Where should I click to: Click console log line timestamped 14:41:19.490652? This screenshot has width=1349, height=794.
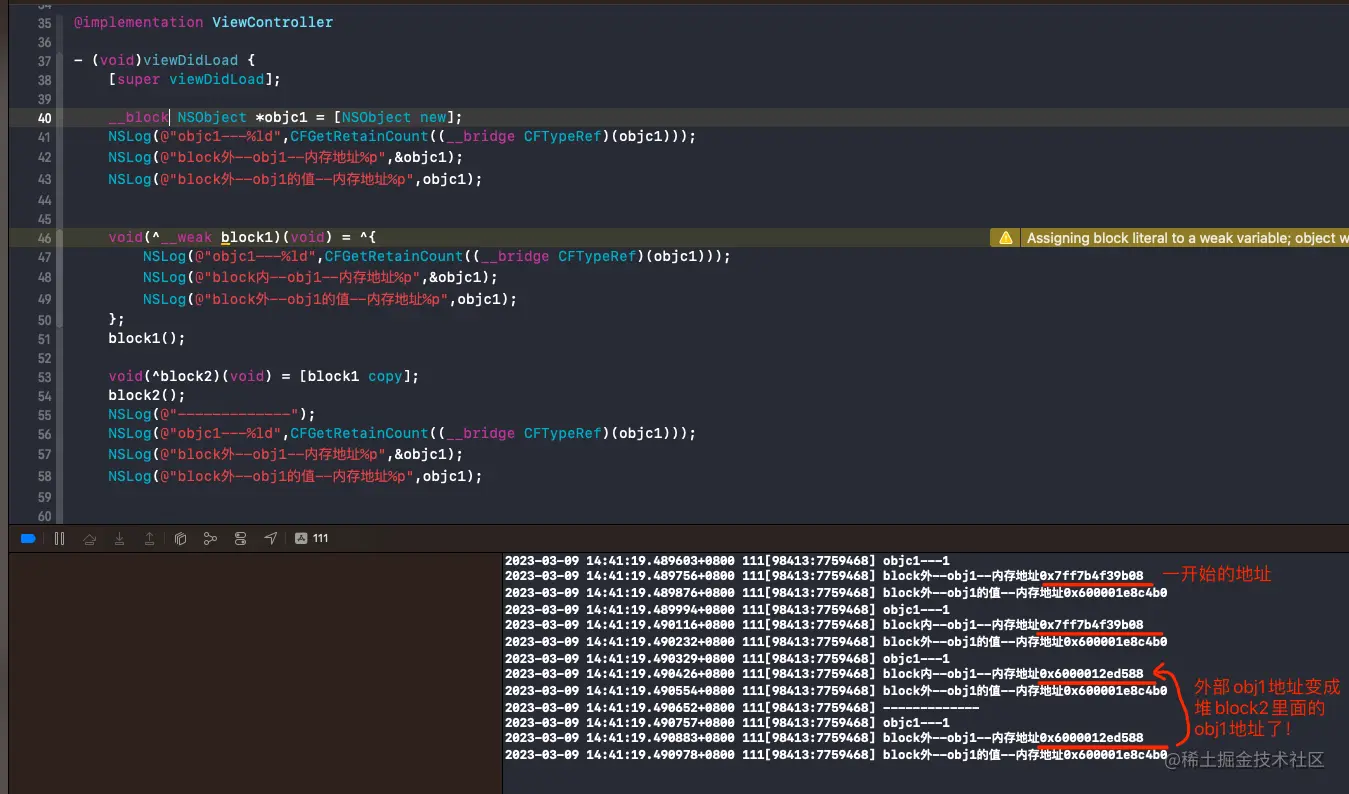point(742,707)
